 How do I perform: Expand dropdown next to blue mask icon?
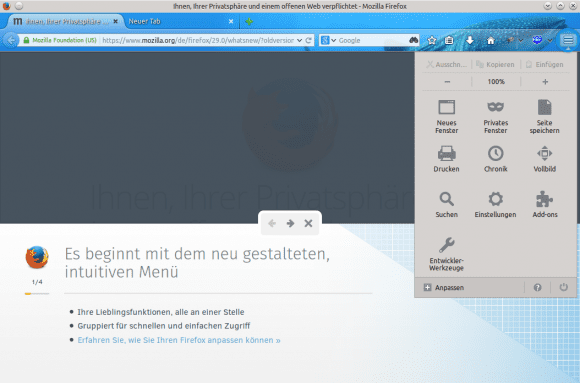[550, 40]
